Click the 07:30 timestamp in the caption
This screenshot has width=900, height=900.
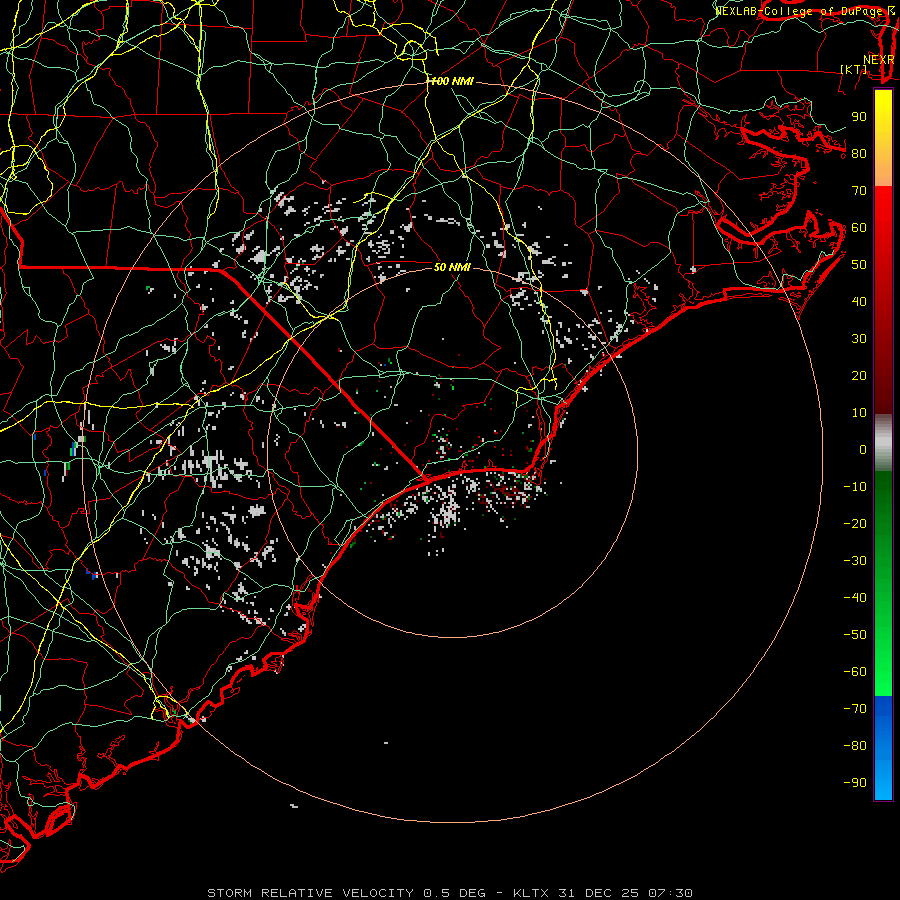670,893
